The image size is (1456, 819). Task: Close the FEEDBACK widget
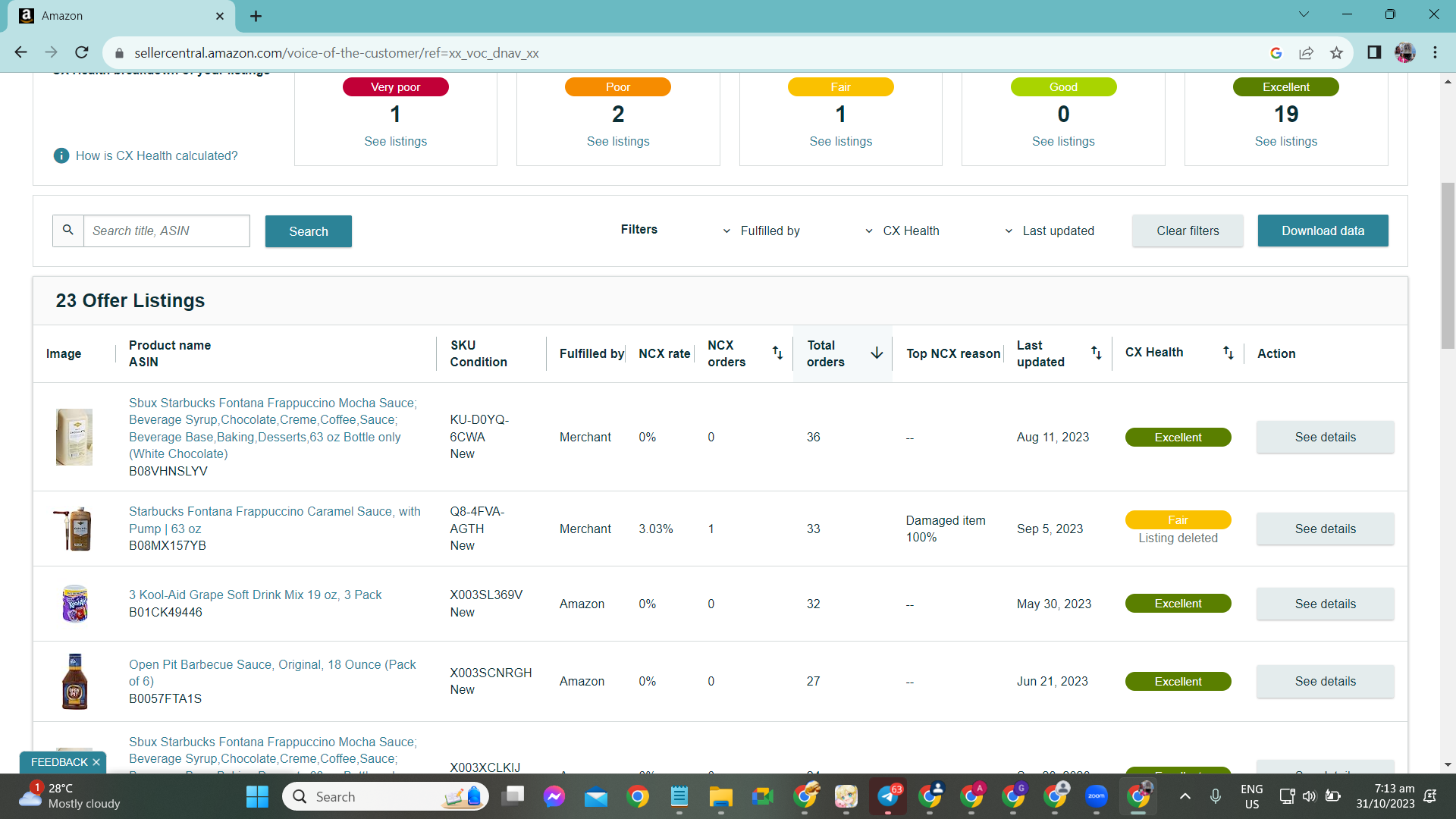(96, 762)
